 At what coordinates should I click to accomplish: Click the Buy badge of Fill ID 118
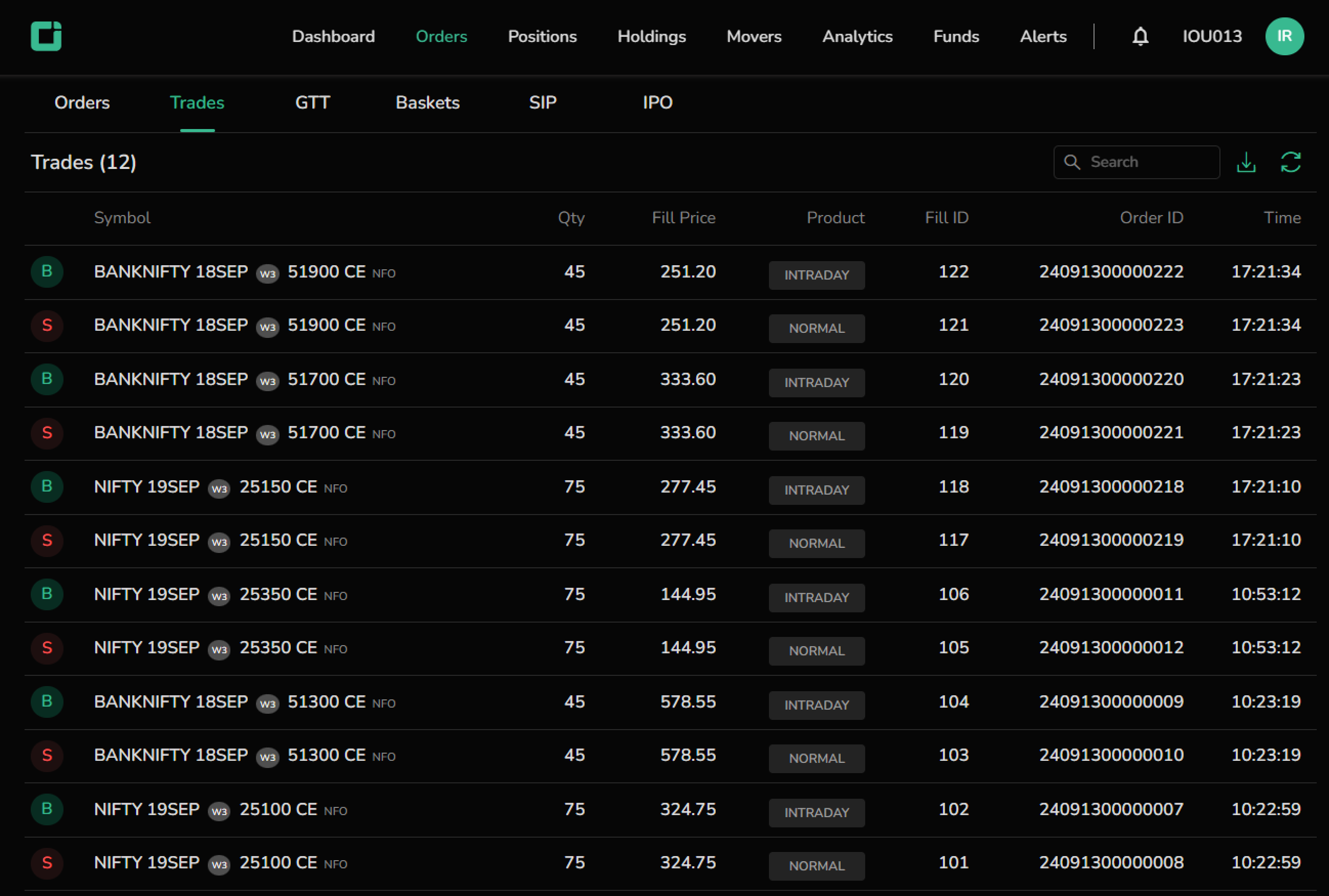[x=47, y=486]
